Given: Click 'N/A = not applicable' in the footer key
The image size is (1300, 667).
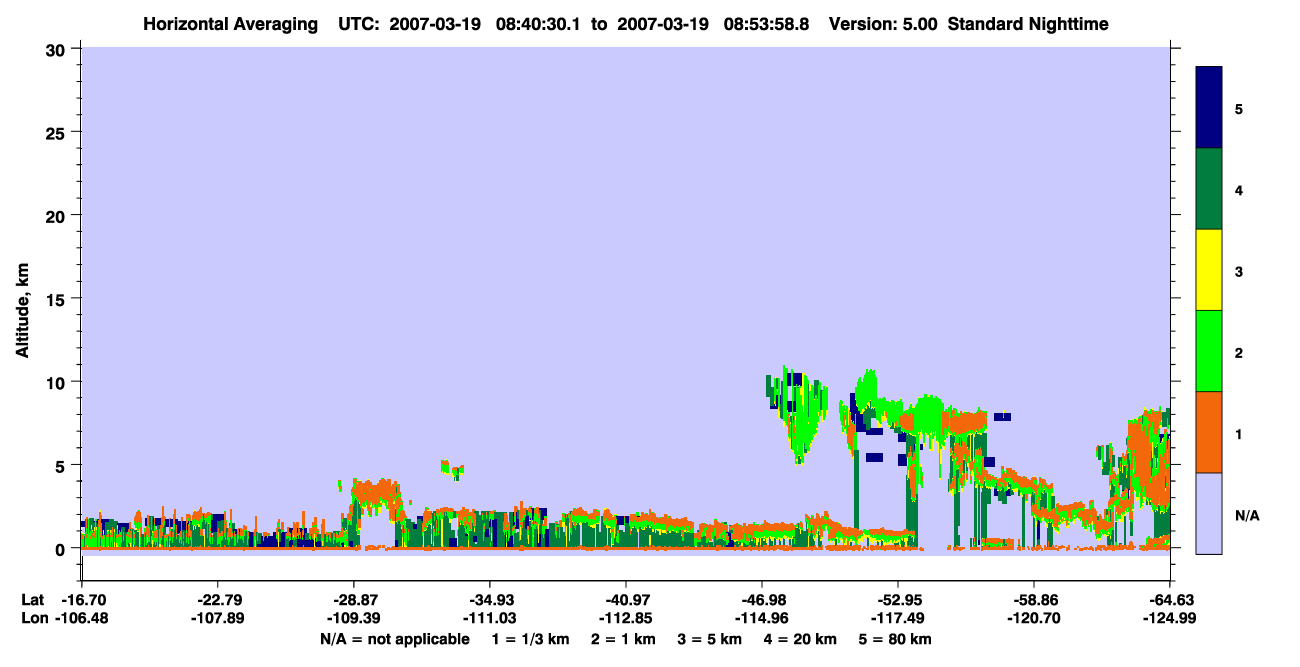Looking at the screenshot, I should pyautogui.click(x=394, y=639).
